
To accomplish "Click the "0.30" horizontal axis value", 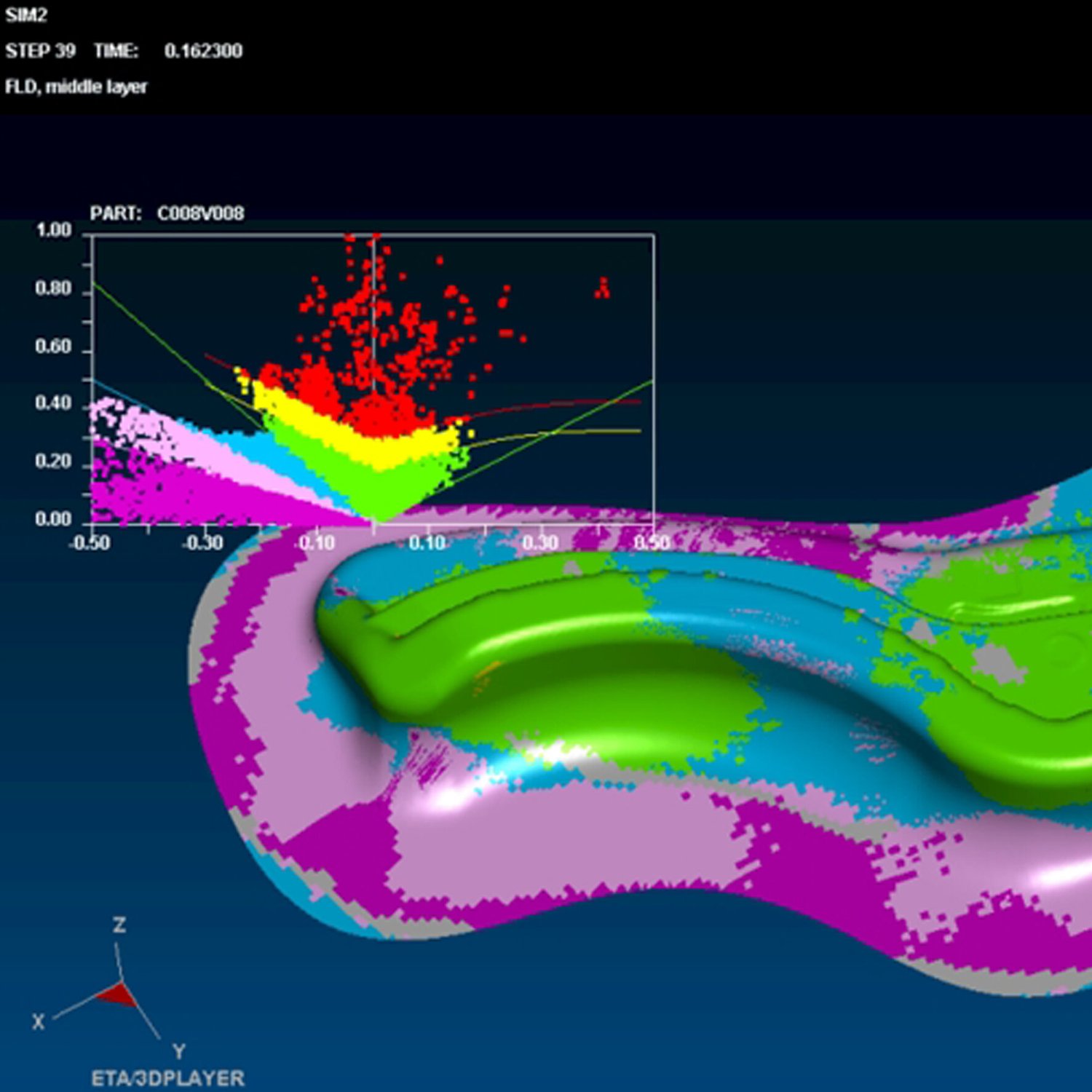I will (x=540, y=543).
